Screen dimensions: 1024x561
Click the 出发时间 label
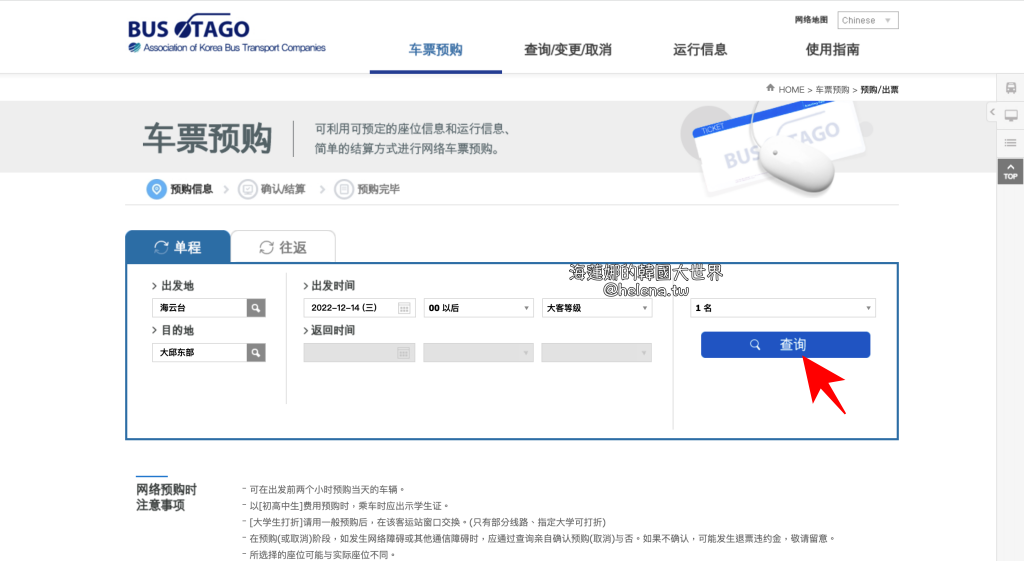point(332,285)
